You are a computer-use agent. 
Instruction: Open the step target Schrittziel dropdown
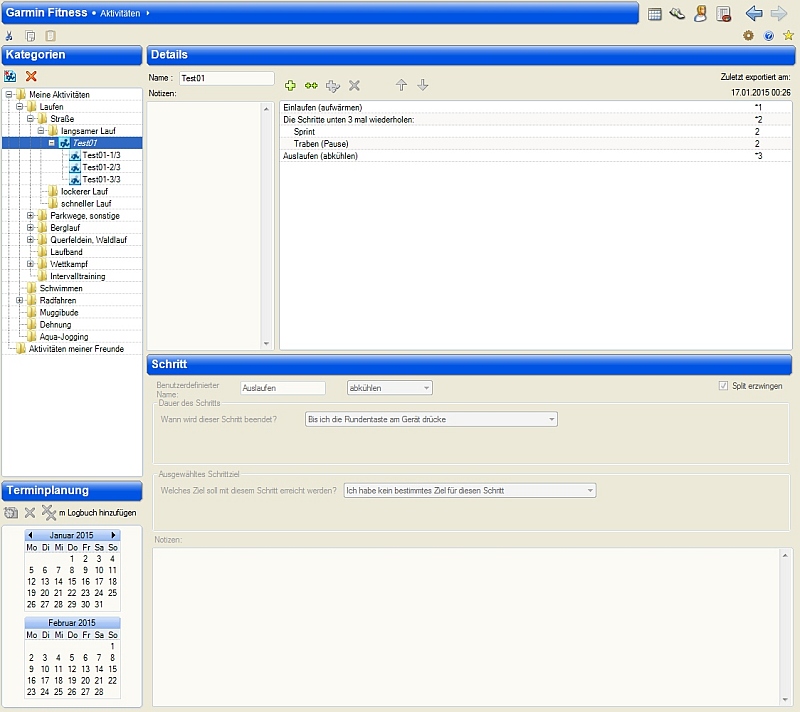tap(469, 491)
